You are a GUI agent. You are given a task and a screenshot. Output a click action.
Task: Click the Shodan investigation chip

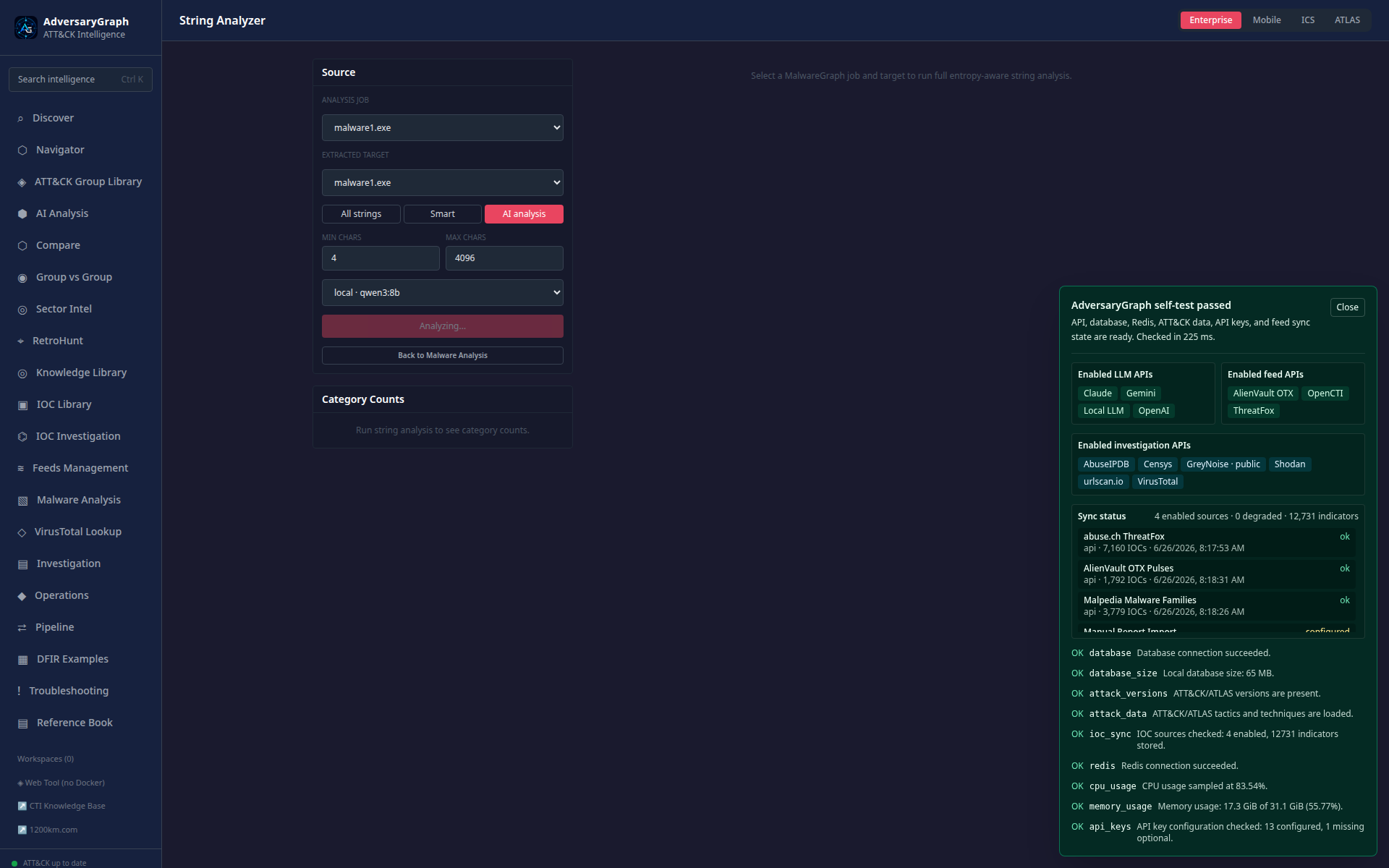(1290, 464)
